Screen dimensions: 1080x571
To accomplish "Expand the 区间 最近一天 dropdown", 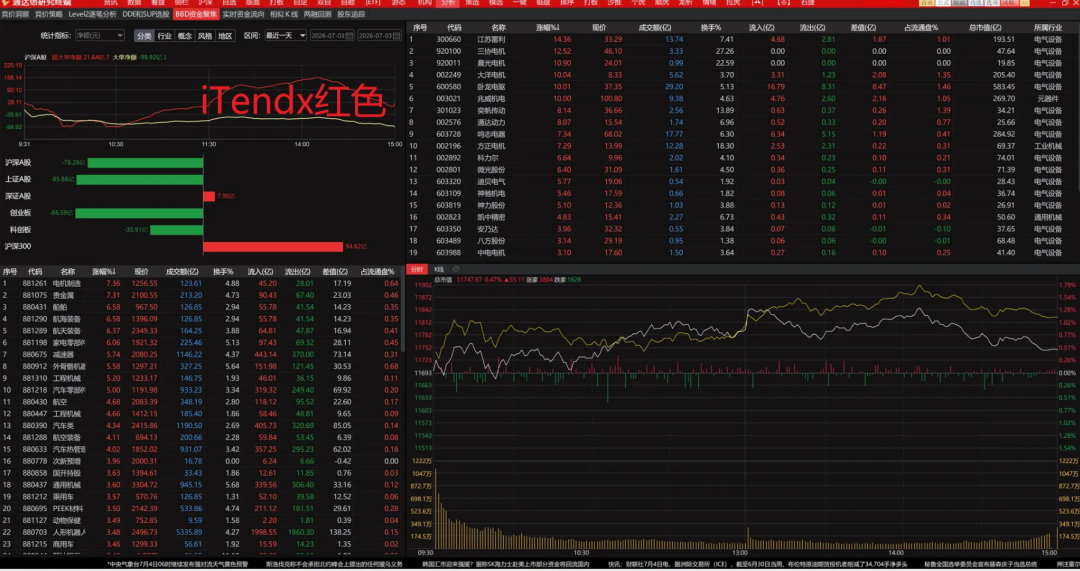I will (285, 35).
